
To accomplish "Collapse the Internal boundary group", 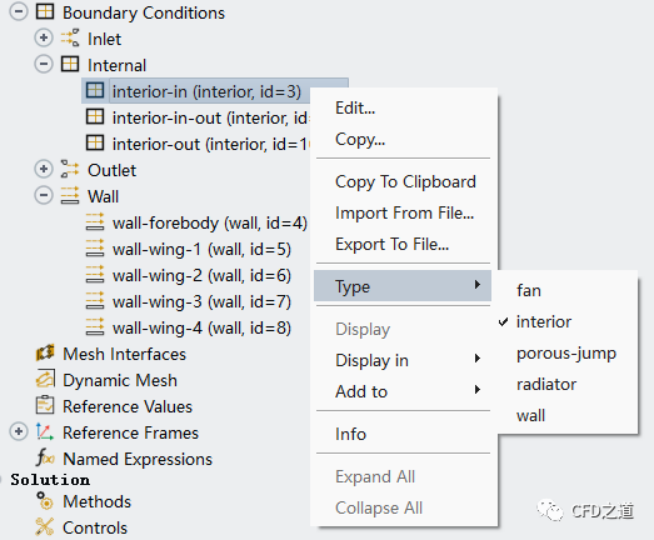I will pos(43,65).
